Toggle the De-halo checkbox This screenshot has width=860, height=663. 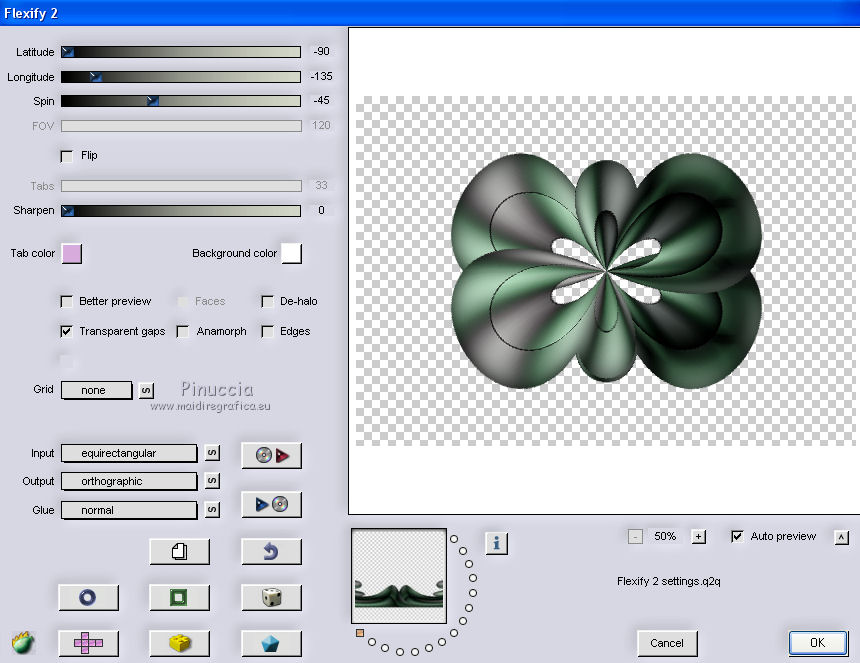[268, 302]
